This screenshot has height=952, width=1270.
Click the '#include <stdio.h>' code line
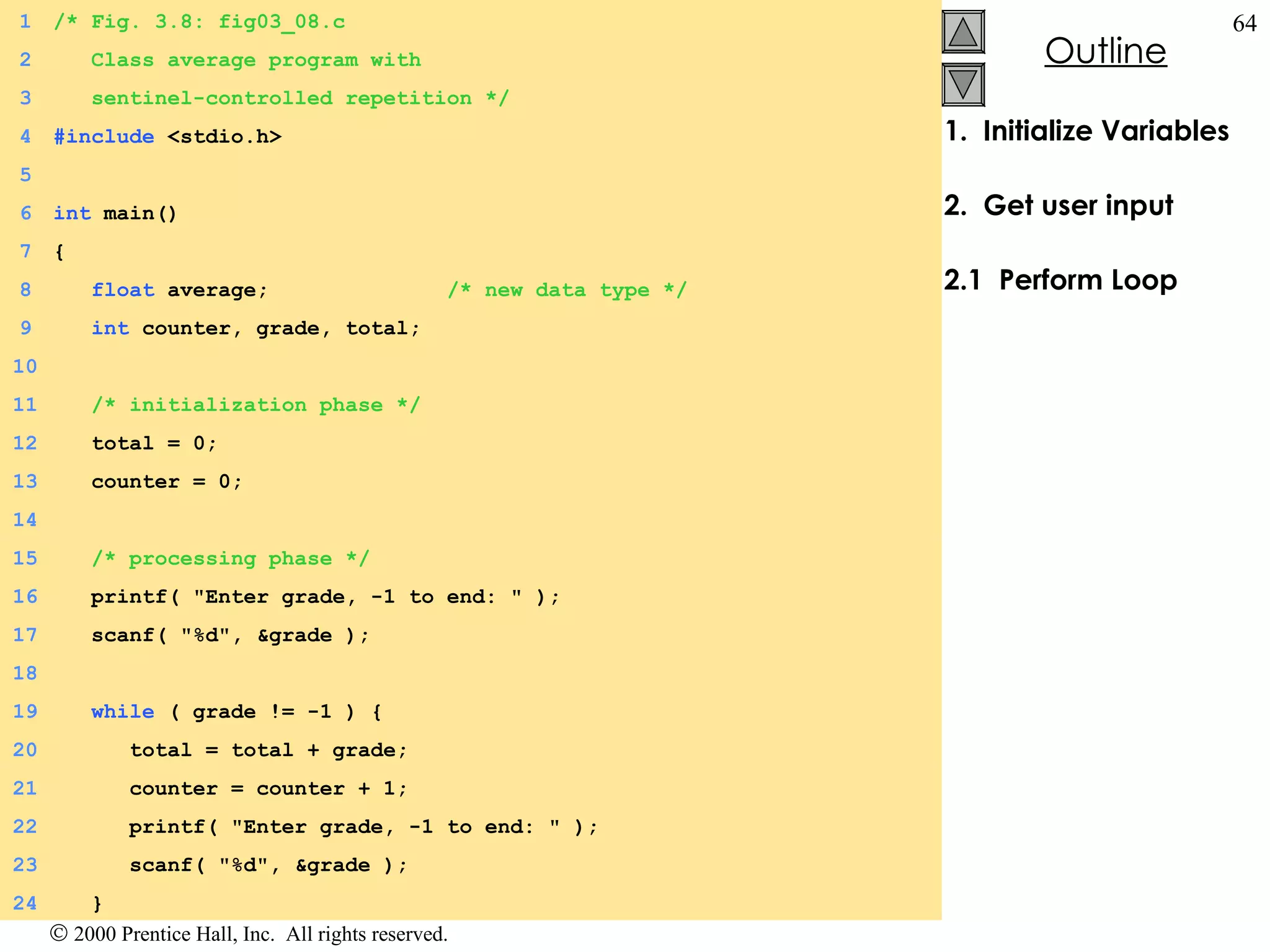click(167, 136)
